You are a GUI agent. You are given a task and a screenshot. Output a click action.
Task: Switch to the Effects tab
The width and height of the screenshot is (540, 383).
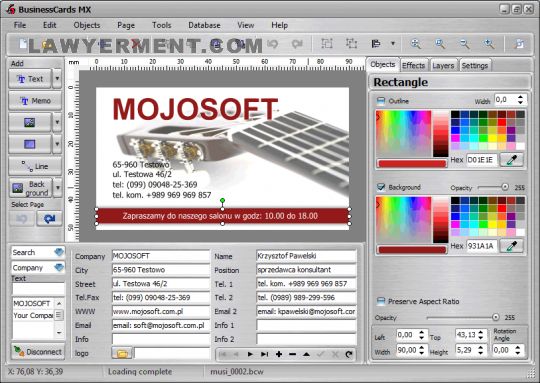tap(413, 65)
